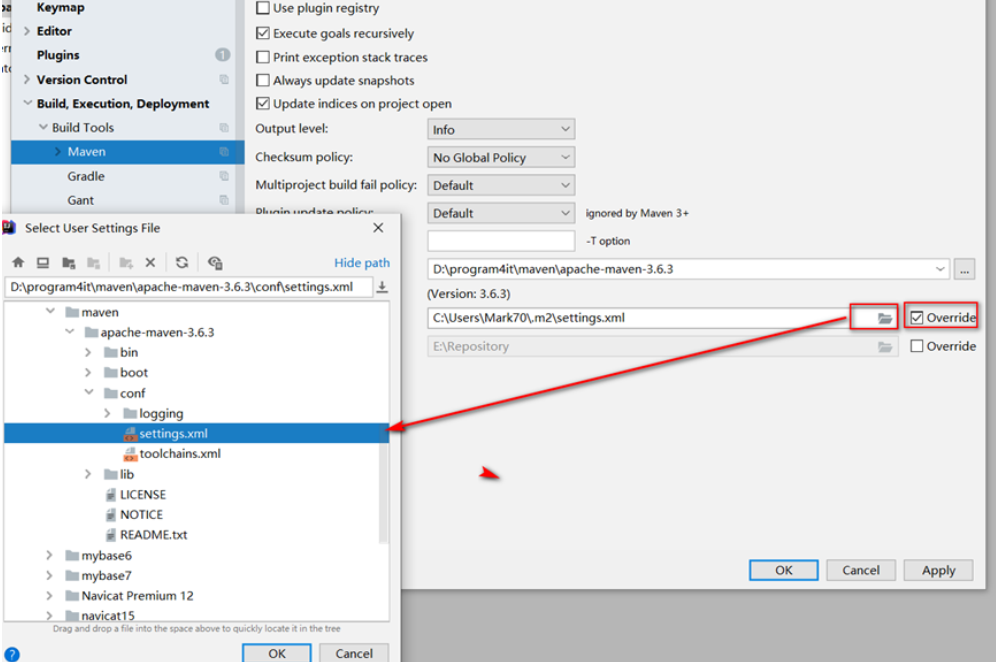The width and height of the screenshot is (996, 662).
Task: Click the Project directory toolbar icon
Action: point(69,262)
